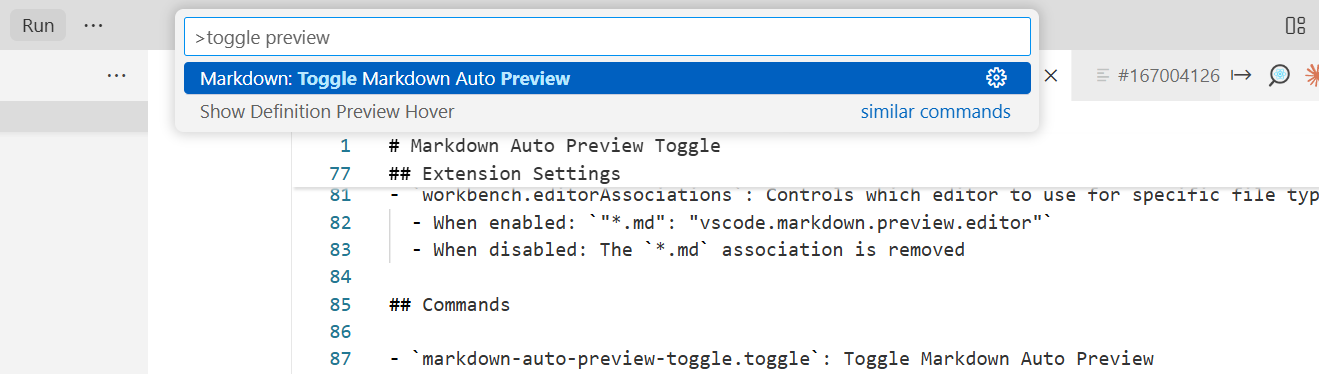This screenshot has width=1319, height=374.
Task: Close the active editor tab with the X
Action: tap(1051, 75)
